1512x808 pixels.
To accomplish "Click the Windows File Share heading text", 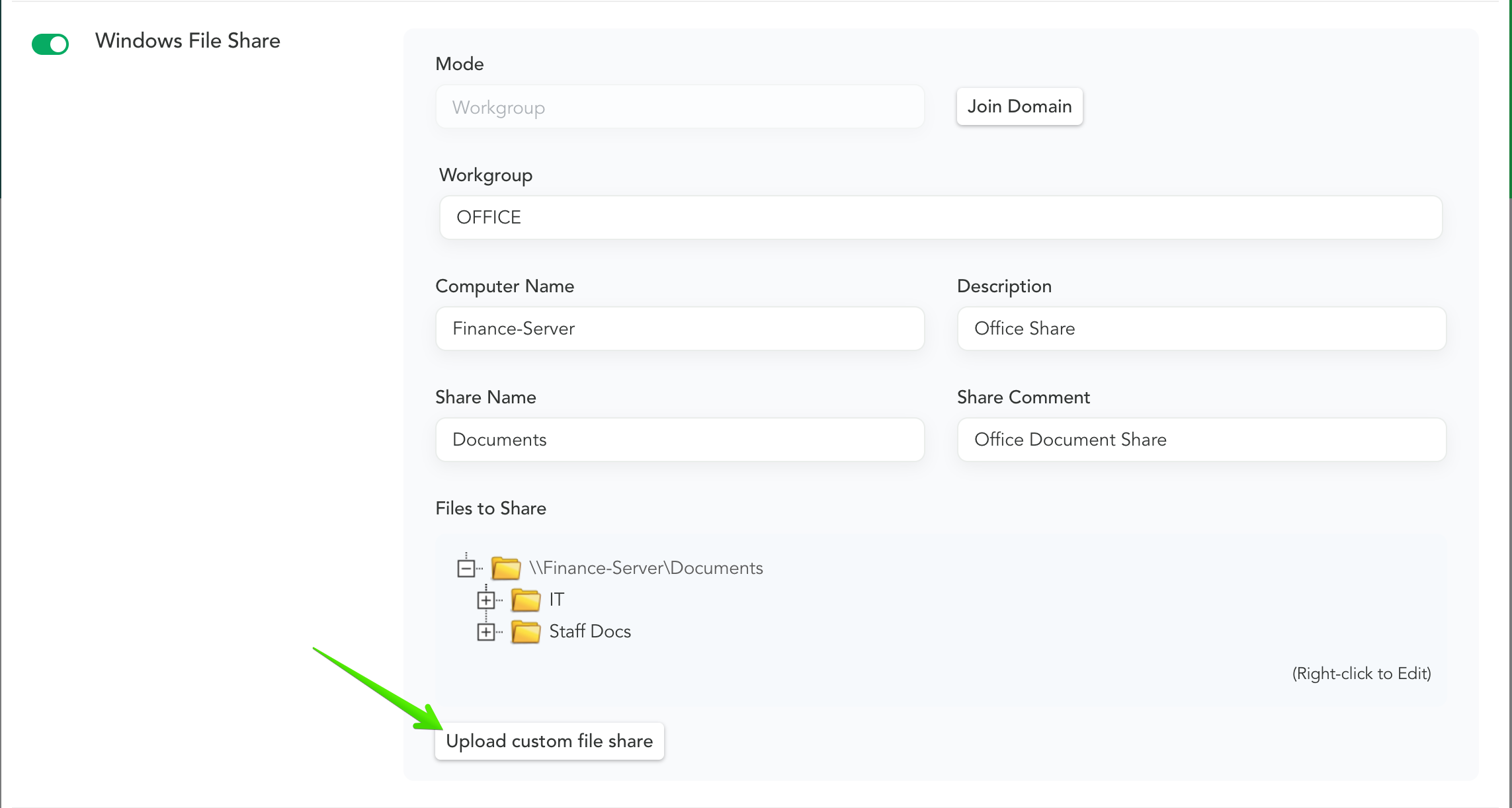I will (188, 41).
